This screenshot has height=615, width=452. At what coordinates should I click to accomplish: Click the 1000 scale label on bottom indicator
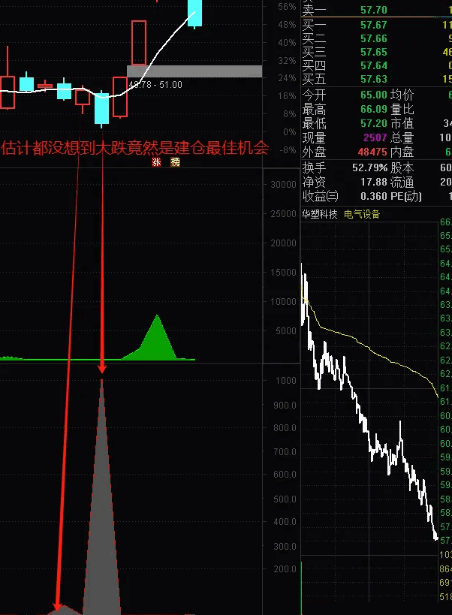point(286,380)
